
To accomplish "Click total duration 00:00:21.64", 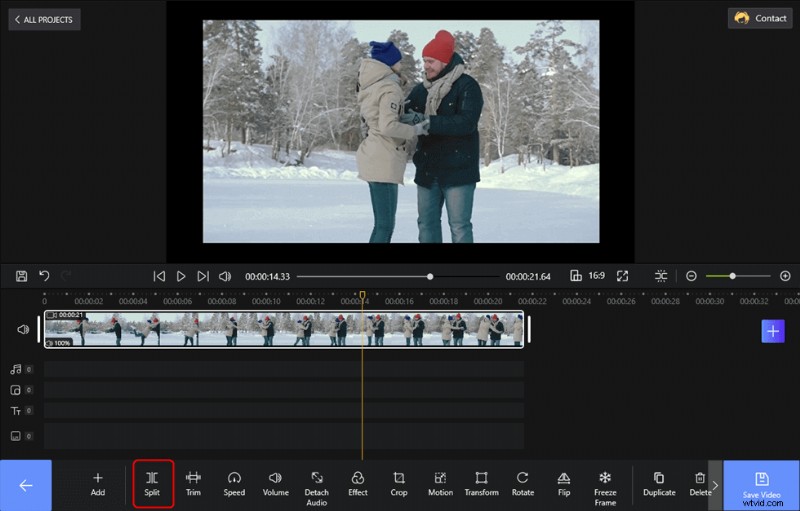I will [x=528, y=276].
